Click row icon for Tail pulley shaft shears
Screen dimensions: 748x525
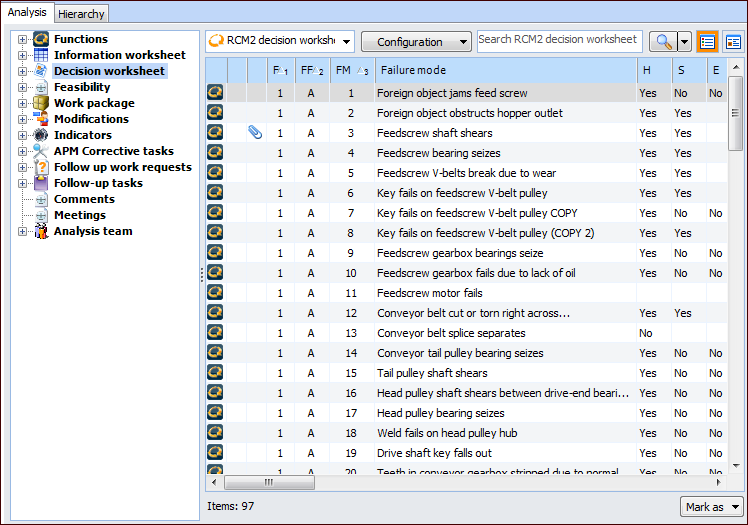[x=215, y=373]
